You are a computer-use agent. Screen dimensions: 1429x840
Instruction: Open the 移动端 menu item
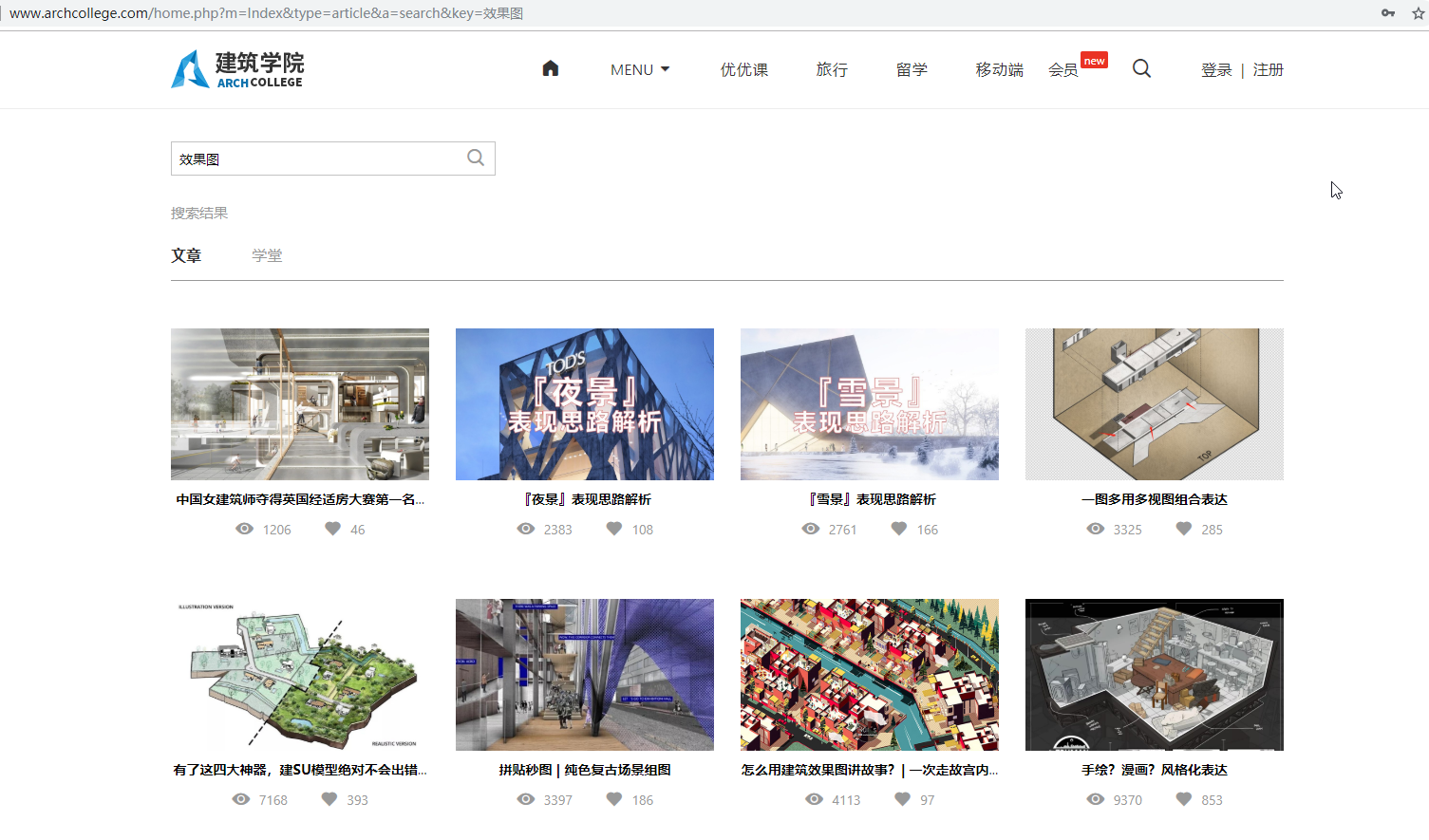click(x=1000, y=69)
